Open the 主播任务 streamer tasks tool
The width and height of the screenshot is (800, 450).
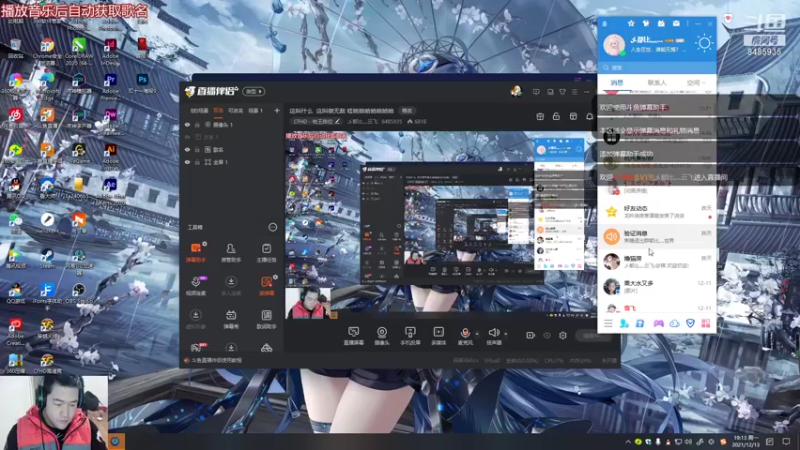(x=266, y=252)
